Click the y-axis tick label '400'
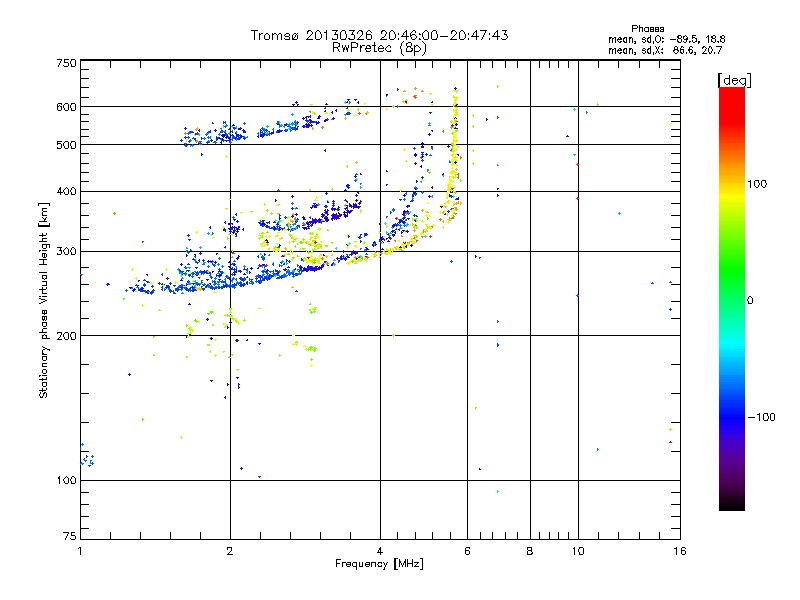 coord(66,192)
